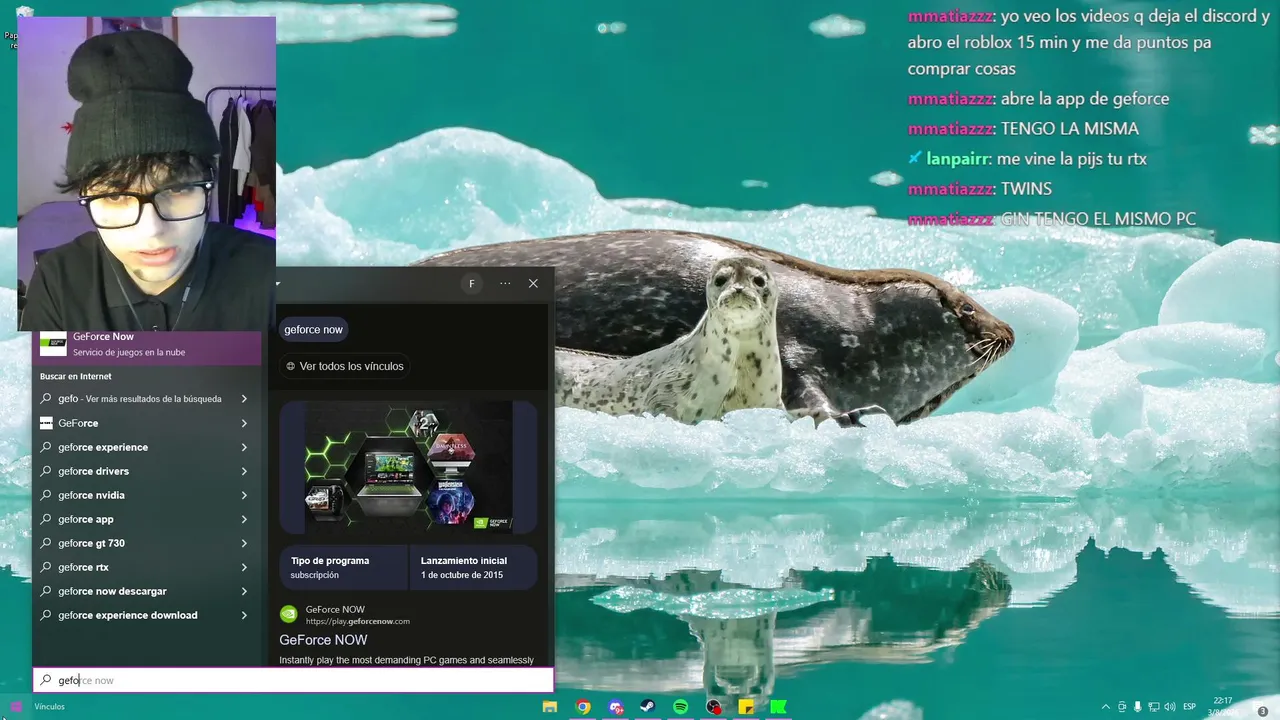Screen dimensions: 1280x720
Task: Click the 'Lanzamiento inicial' info card
Action: click(473, 567)
